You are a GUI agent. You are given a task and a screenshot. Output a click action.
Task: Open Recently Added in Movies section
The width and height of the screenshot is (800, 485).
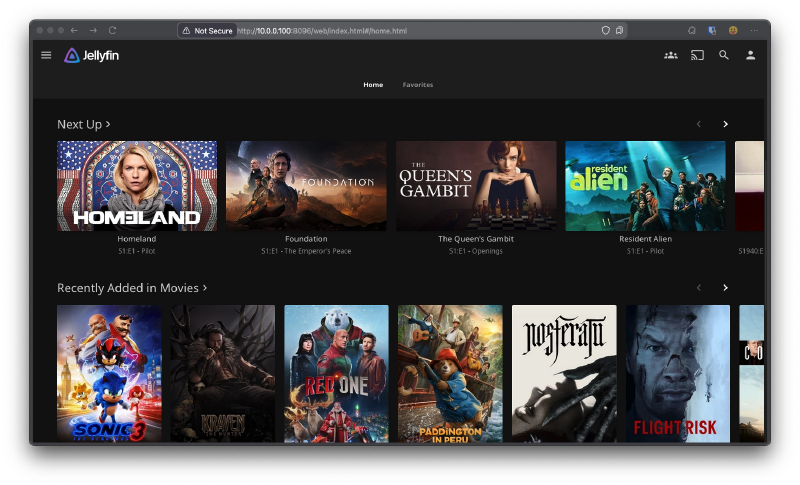click(x=131, y=288)
